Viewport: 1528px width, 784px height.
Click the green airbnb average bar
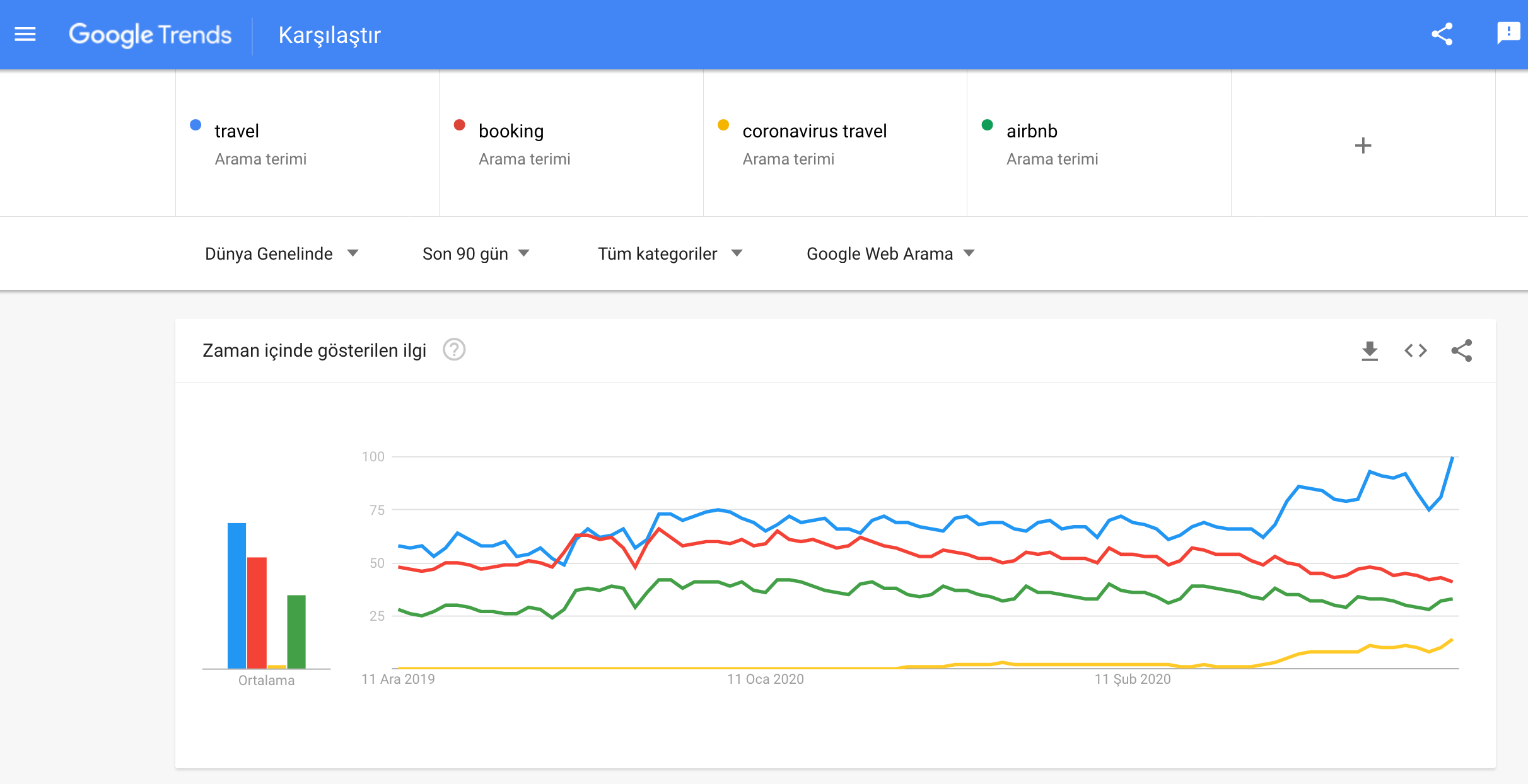click(x=296, y=631)
